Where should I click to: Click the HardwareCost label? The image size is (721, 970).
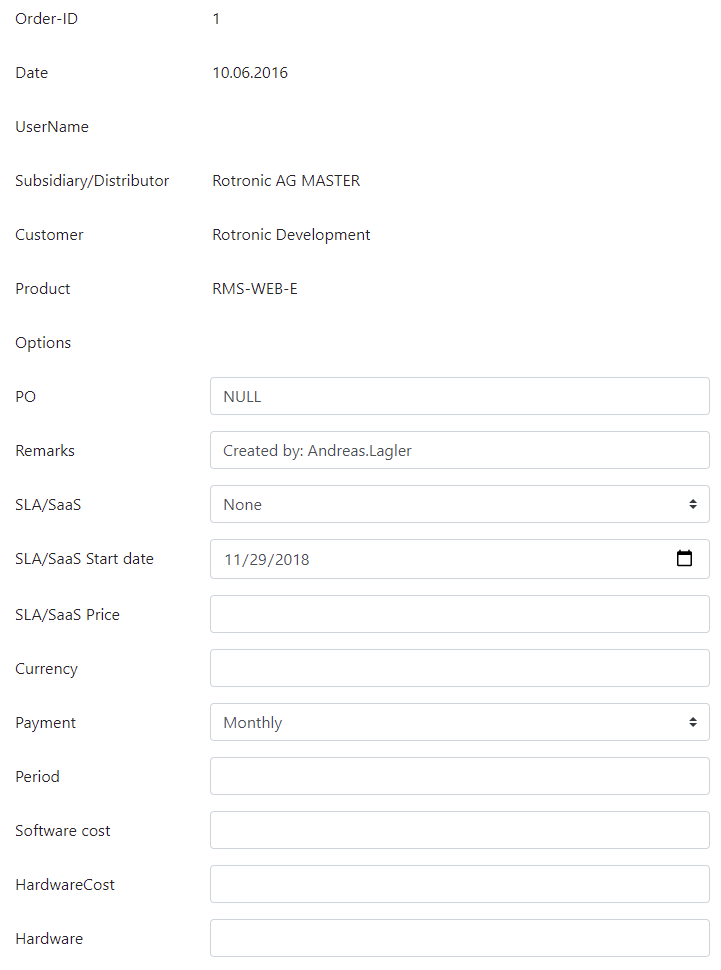point(65,885)
